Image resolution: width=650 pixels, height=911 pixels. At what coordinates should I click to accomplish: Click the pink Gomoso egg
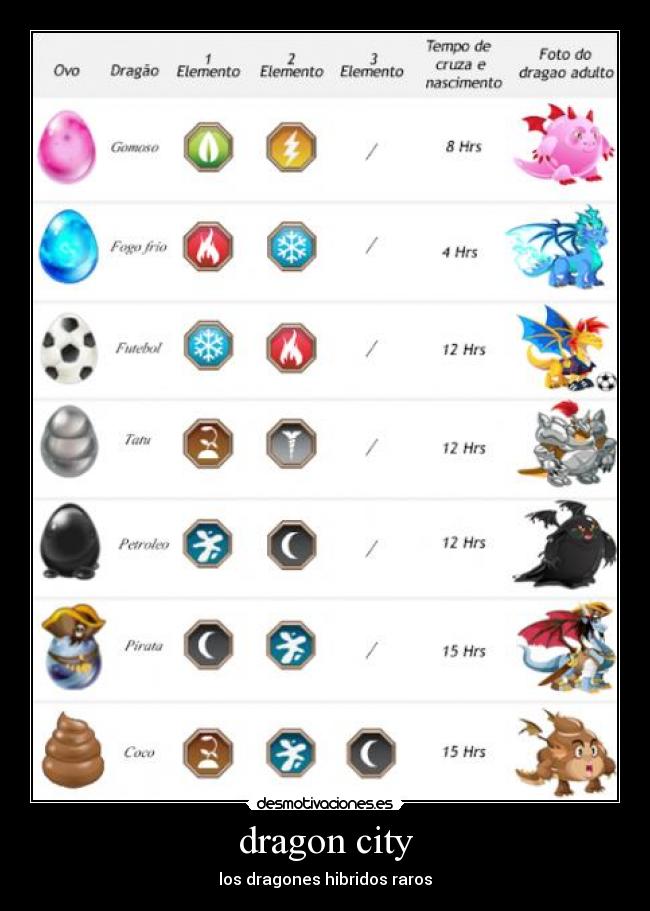click(67, 147)
